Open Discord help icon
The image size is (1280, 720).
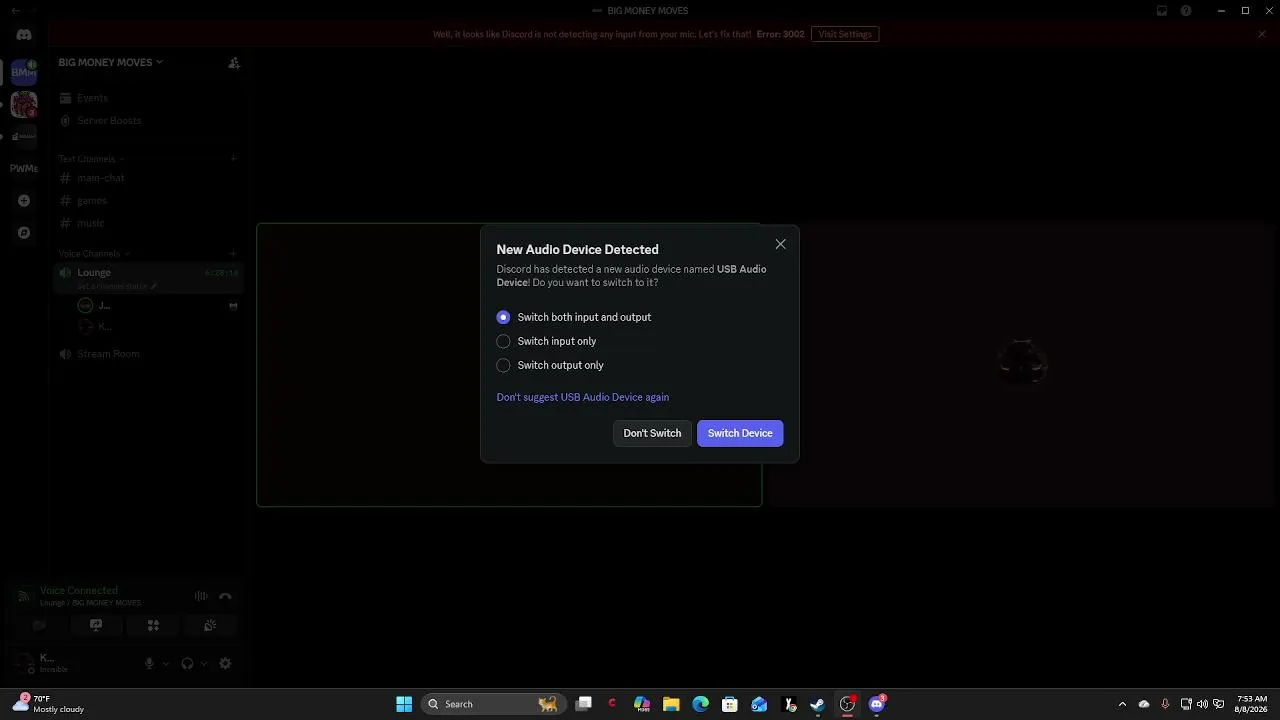tap(1186, 11)
